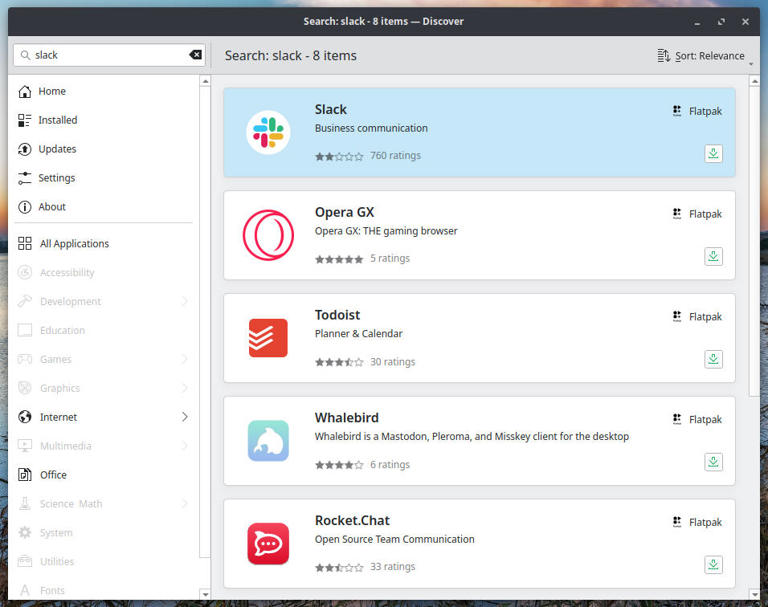Open Settings from the sidebar
The height and width of the screenshot is (607, 768).
56,178
